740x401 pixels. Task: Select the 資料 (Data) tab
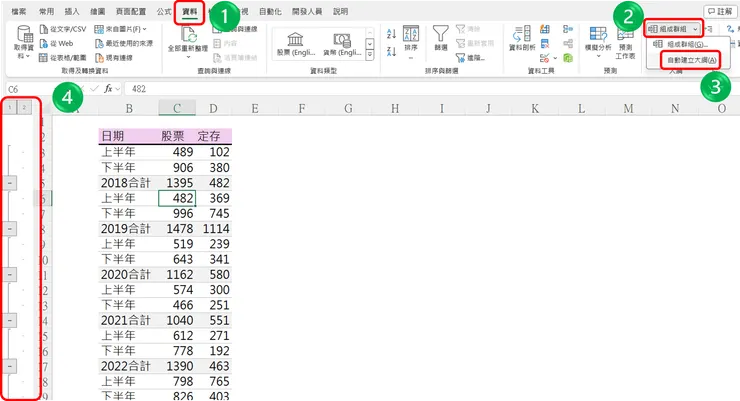pyautogui.click(x=190, y=11)
